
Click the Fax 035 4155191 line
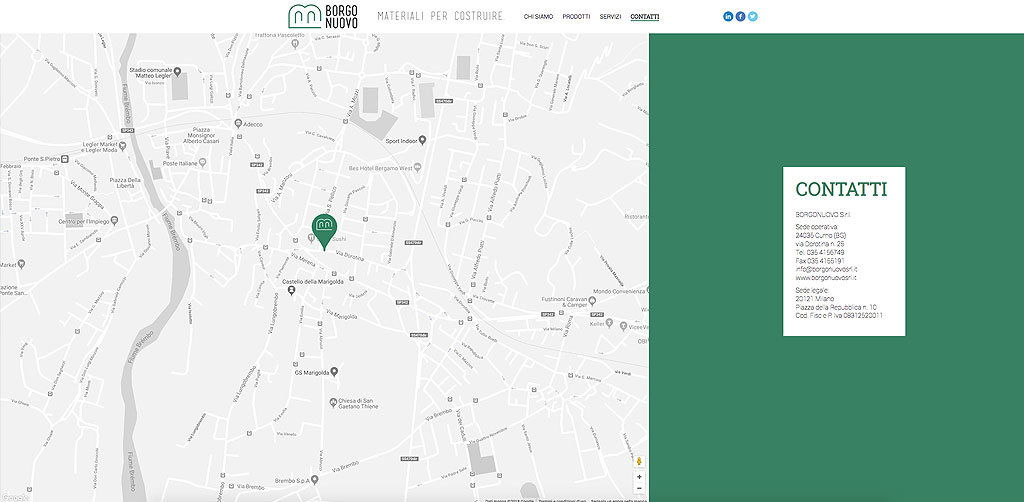click(x=820, y=260)
